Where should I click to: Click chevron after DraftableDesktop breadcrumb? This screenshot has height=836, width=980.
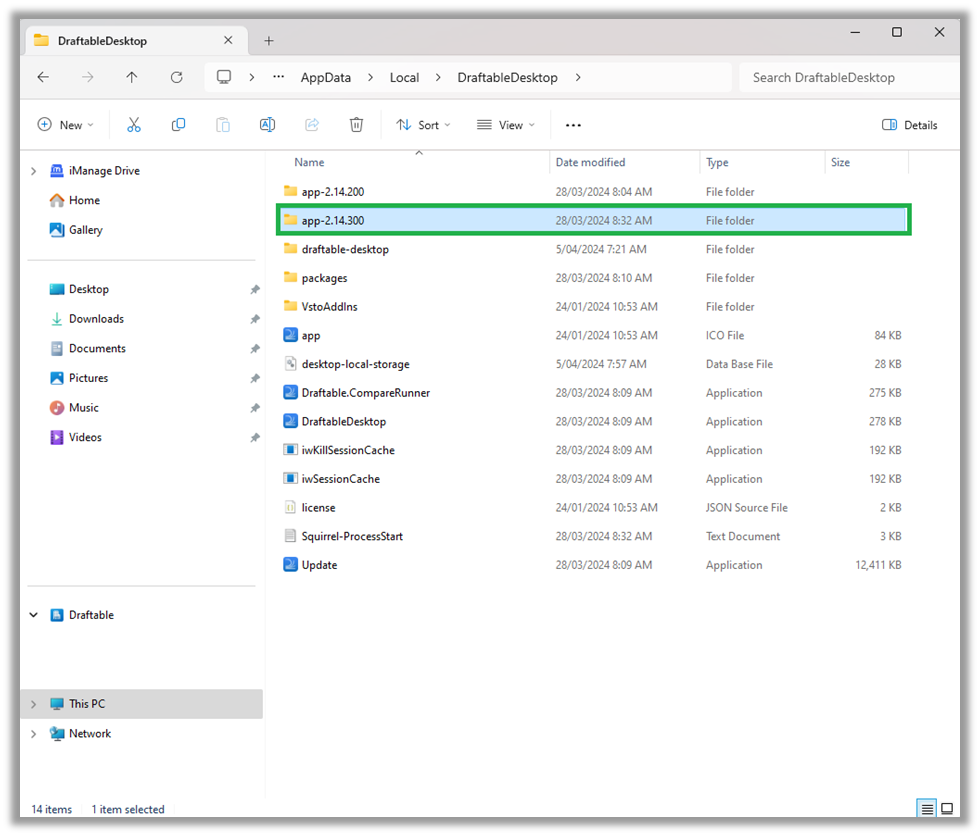578,77
